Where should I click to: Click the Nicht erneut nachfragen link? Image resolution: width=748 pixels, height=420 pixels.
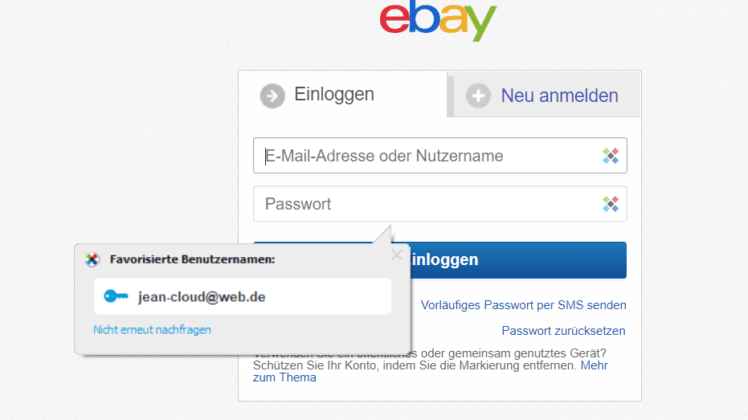point(152,330)
